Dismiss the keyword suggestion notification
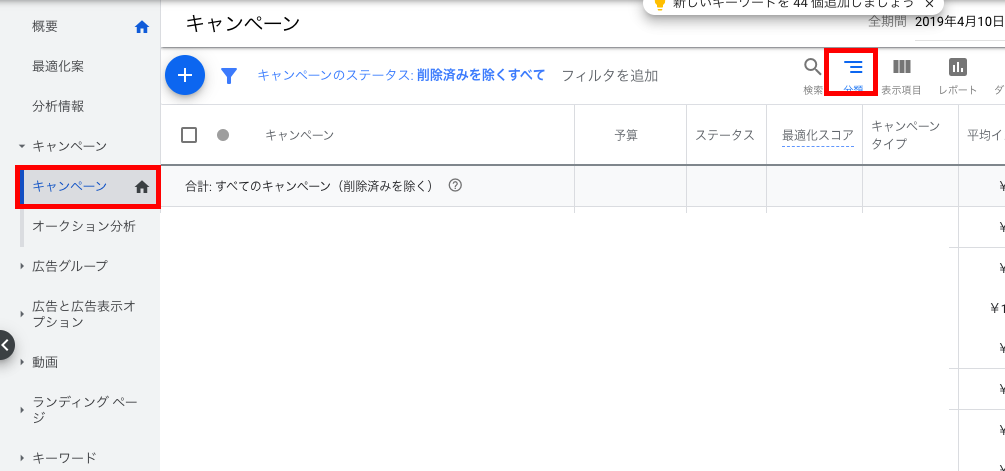Viewport: 1005px width, 471px height. [x=929, y=4]
